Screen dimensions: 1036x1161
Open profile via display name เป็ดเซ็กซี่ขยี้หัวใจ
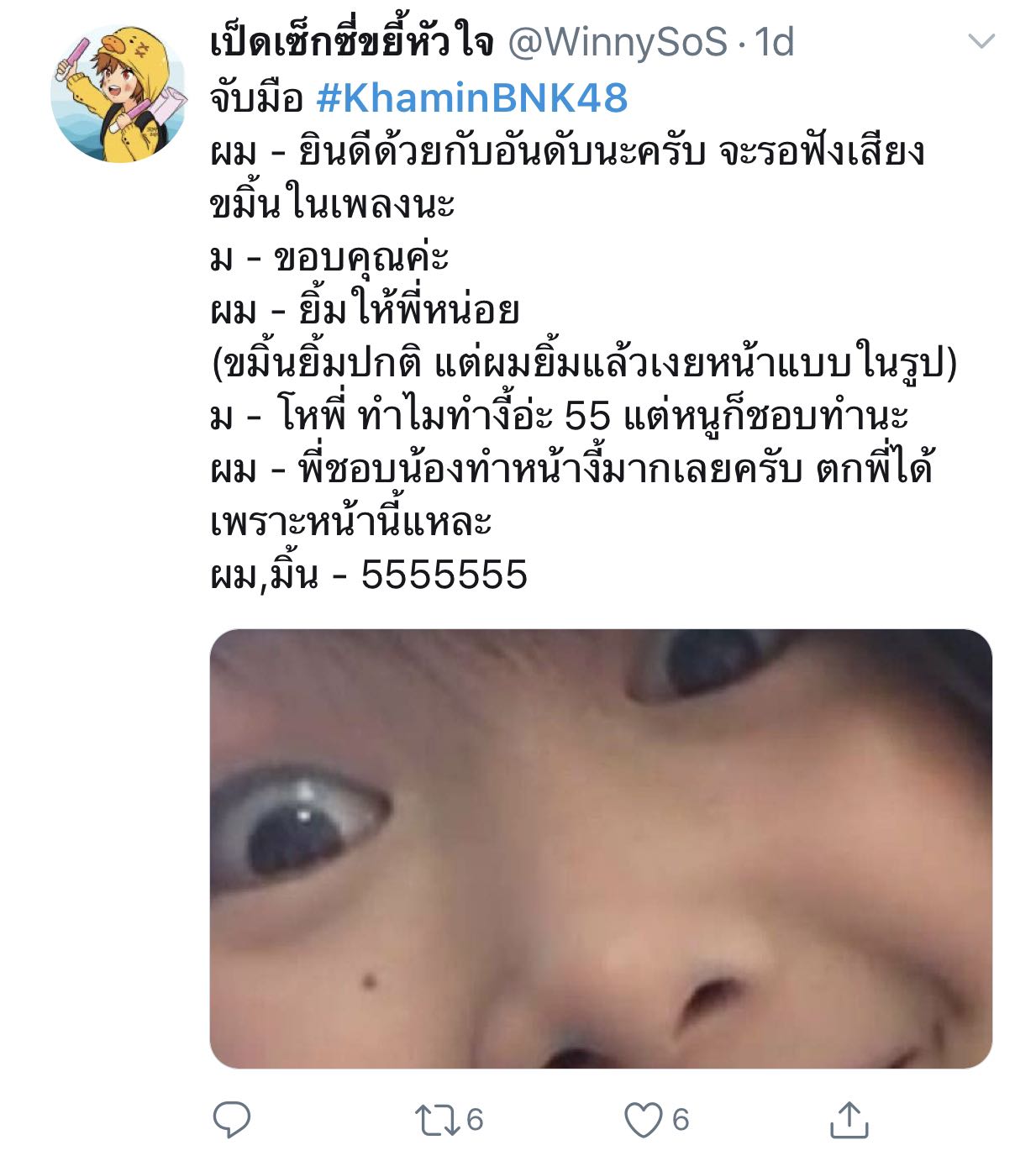[x=352, y=42]
